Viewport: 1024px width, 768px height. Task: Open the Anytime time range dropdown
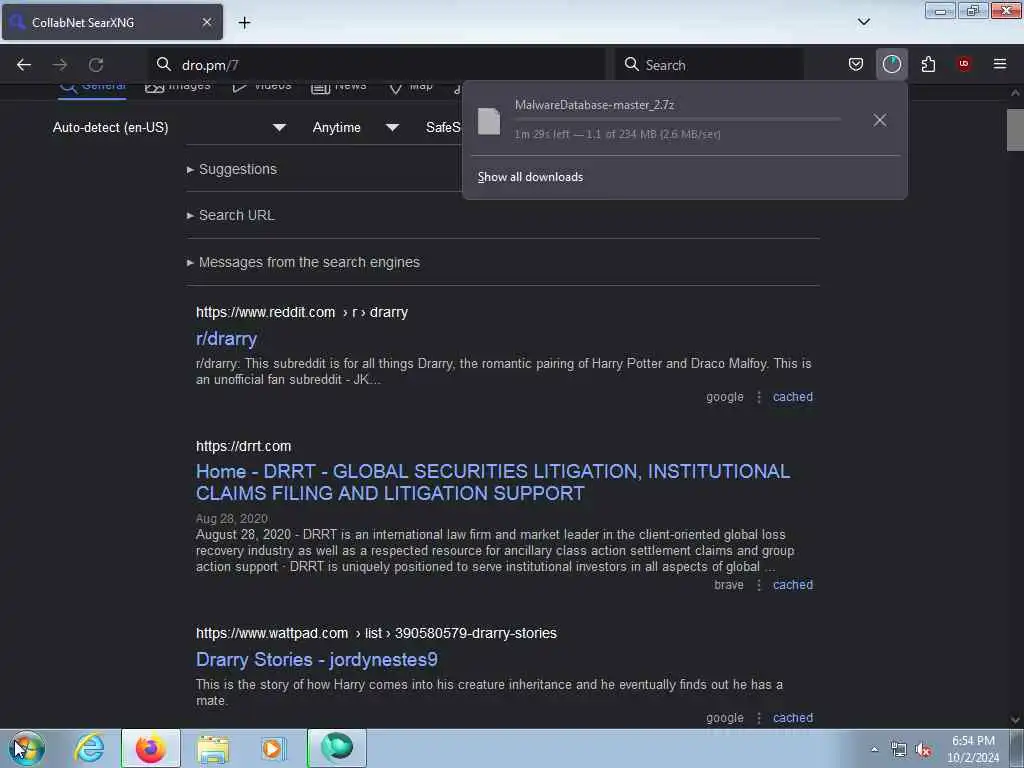coord(355,127)
